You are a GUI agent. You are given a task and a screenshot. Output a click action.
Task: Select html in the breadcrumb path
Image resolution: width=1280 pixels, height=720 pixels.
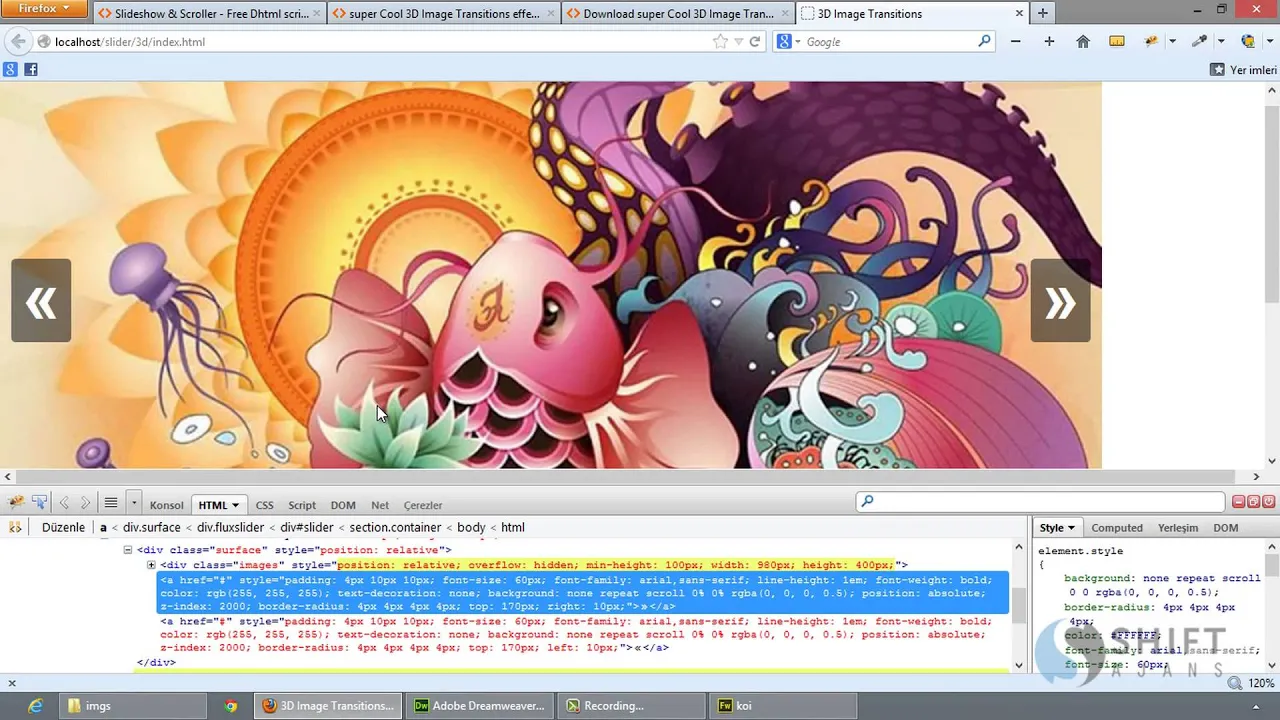[513, 527]
